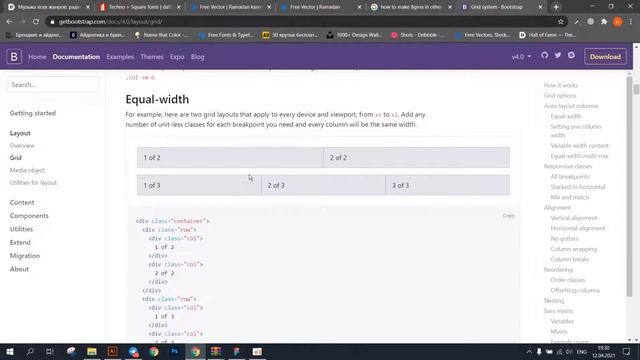
Task: Open Media object in sidebar
Action: tap(27, 170)
